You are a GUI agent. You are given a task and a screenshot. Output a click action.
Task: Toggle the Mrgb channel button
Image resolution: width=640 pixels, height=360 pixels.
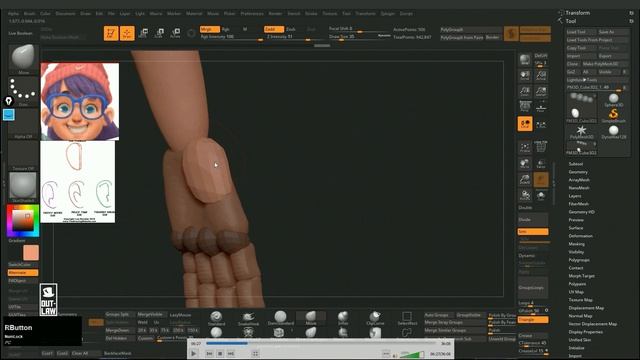(x=209, y=29)
